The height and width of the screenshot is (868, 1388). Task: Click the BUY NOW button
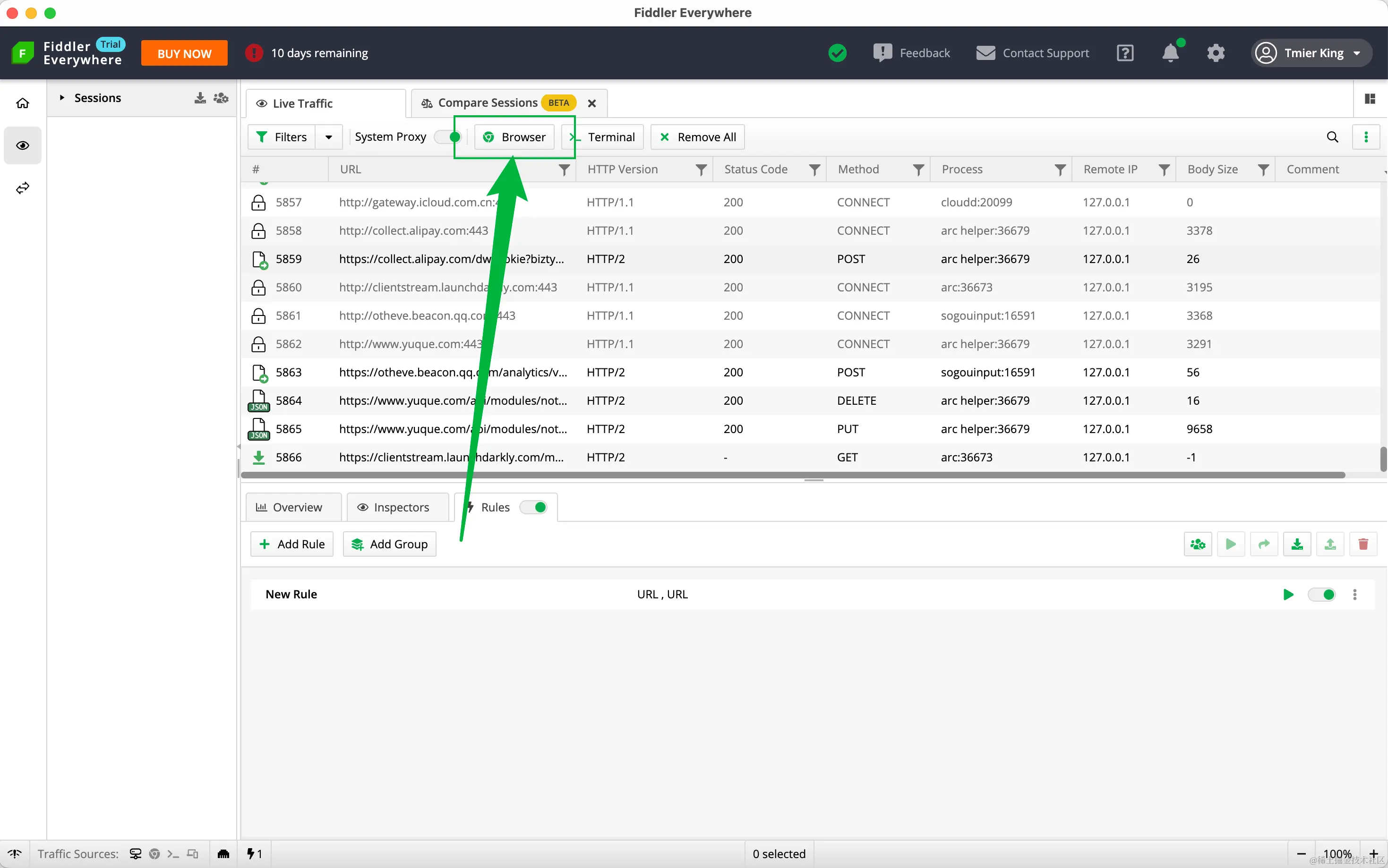coord(184,53)
